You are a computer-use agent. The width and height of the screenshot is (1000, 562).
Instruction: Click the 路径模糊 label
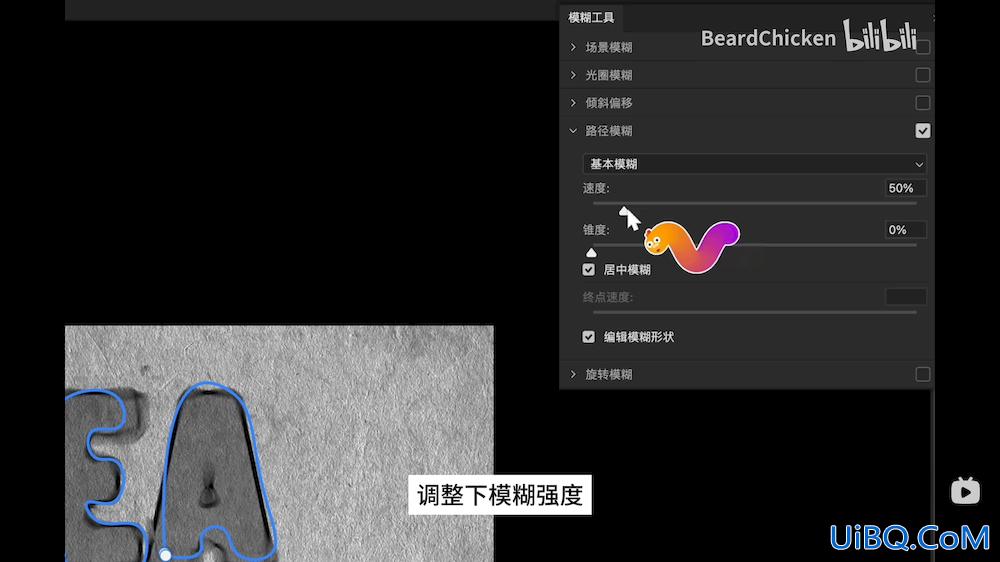(609, 131)
